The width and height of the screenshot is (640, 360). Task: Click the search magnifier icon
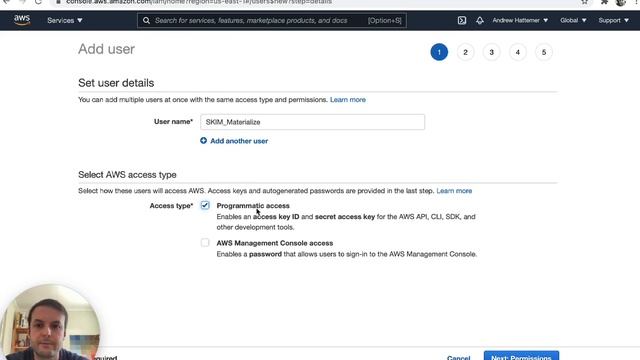pyautogui.click(x=146, y=20)
